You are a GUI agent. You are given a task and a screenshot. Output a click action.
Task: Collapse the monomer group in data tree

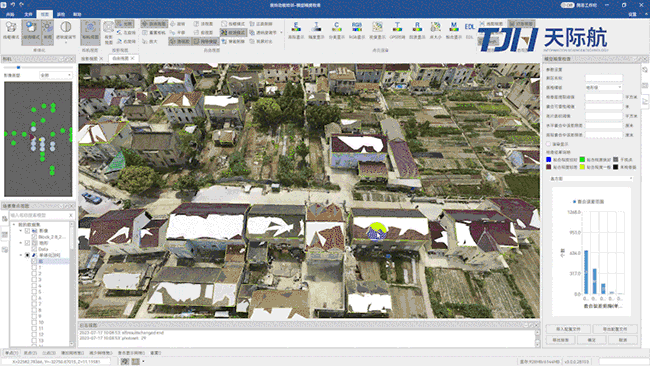pos(21,255)
